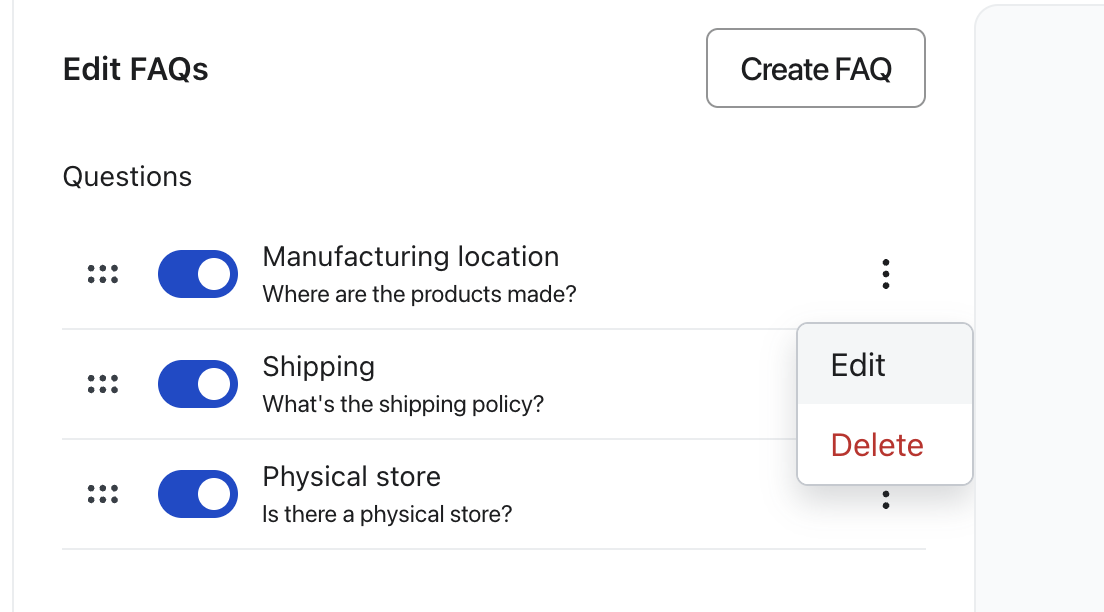
Task: Click the Physical store title
Action: click(351, 477)
